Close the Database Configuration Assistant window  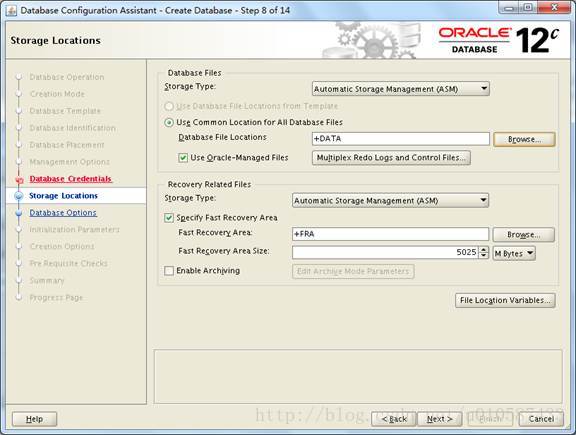[x=555, y=8]
